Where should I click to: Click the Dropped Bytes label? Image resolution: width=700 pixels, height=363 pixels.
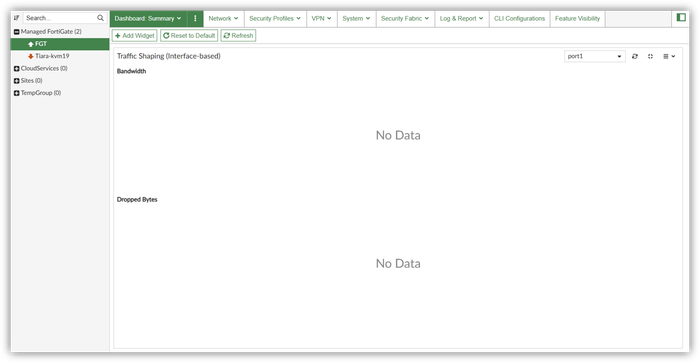pos(137,200)
